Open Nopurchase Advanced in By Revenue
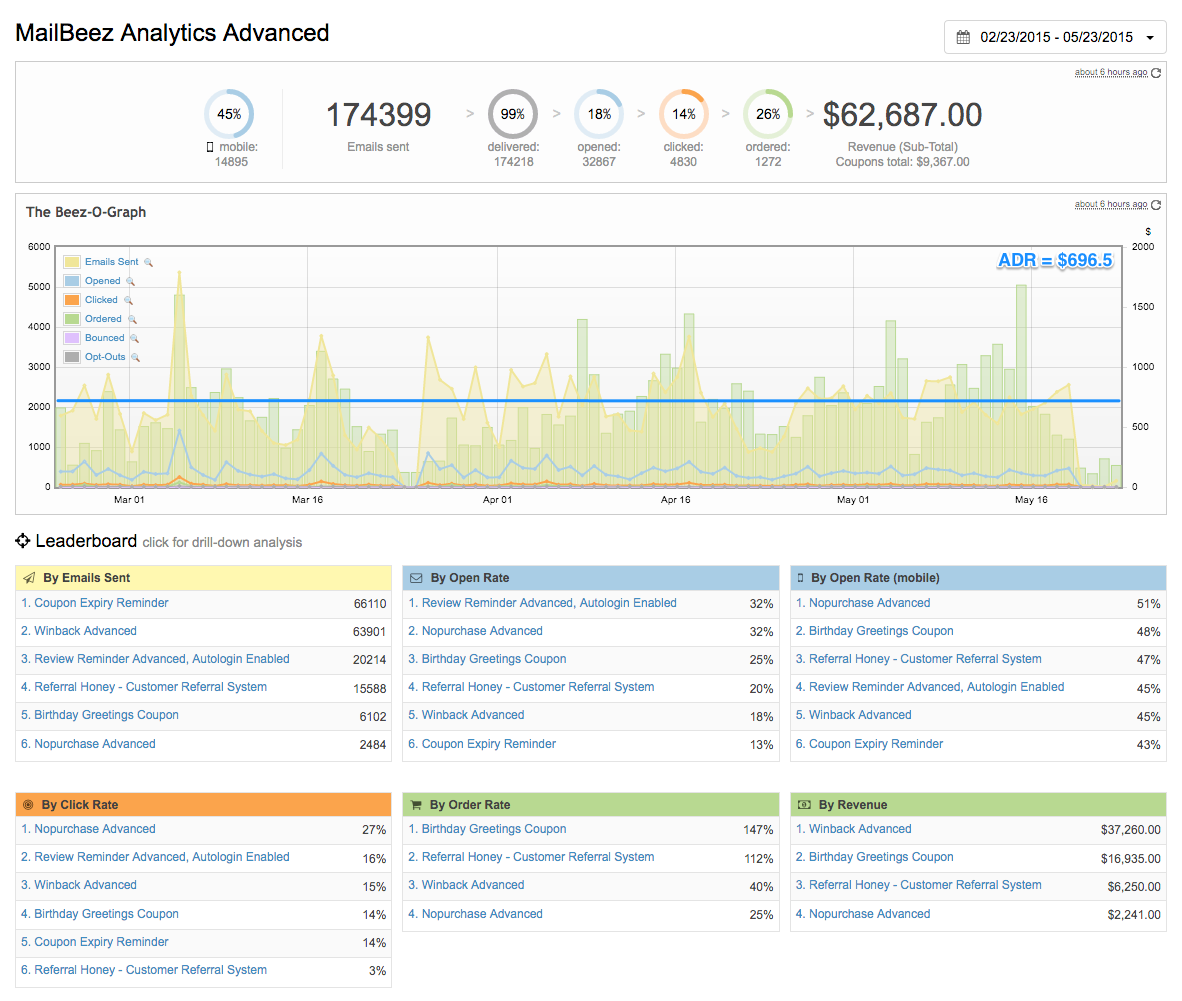This screenshot has width=1182, height=1001. (869, 914)
